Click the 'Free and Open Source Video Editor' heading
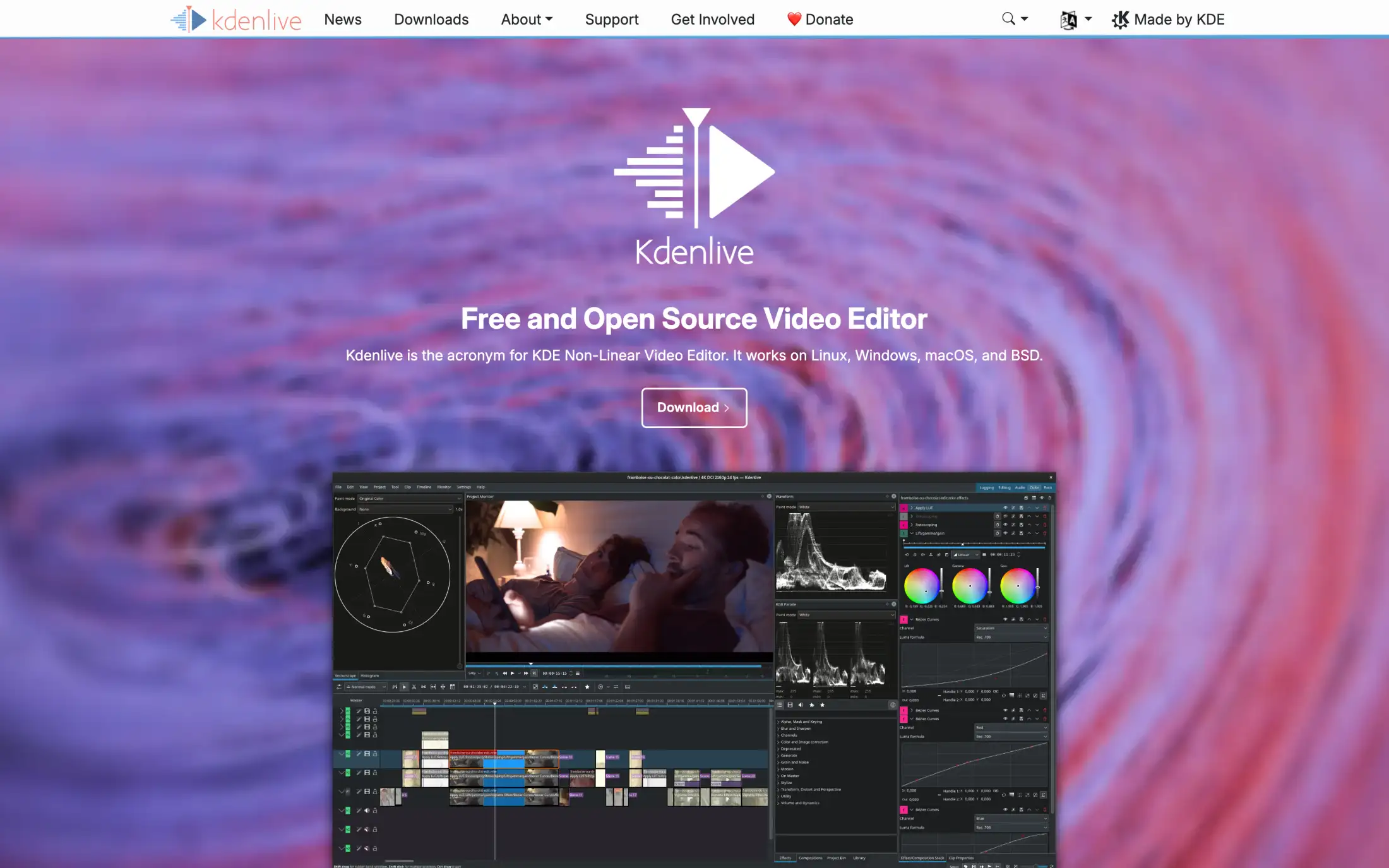This screenshot has height=868, width=1389. coord(694,319)
